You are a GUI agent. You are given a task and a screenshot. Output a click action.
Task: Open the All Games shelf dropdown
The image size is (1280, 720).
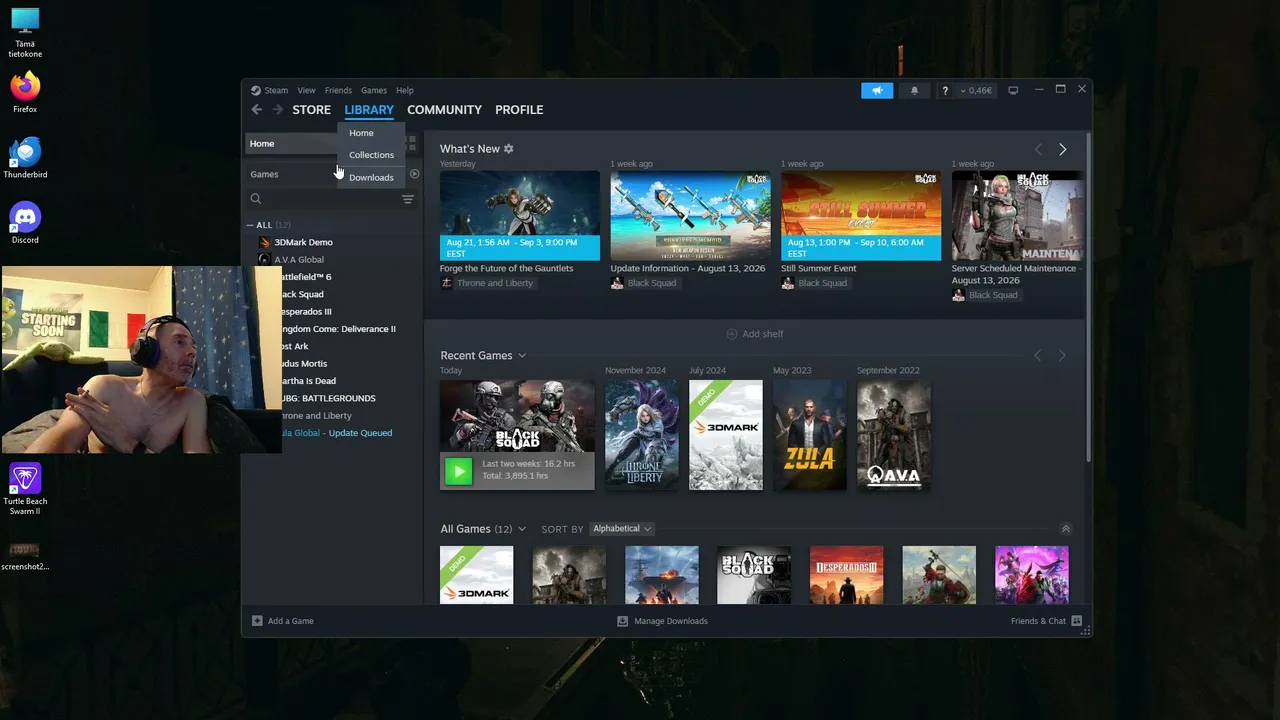click(x=522, y=529)
